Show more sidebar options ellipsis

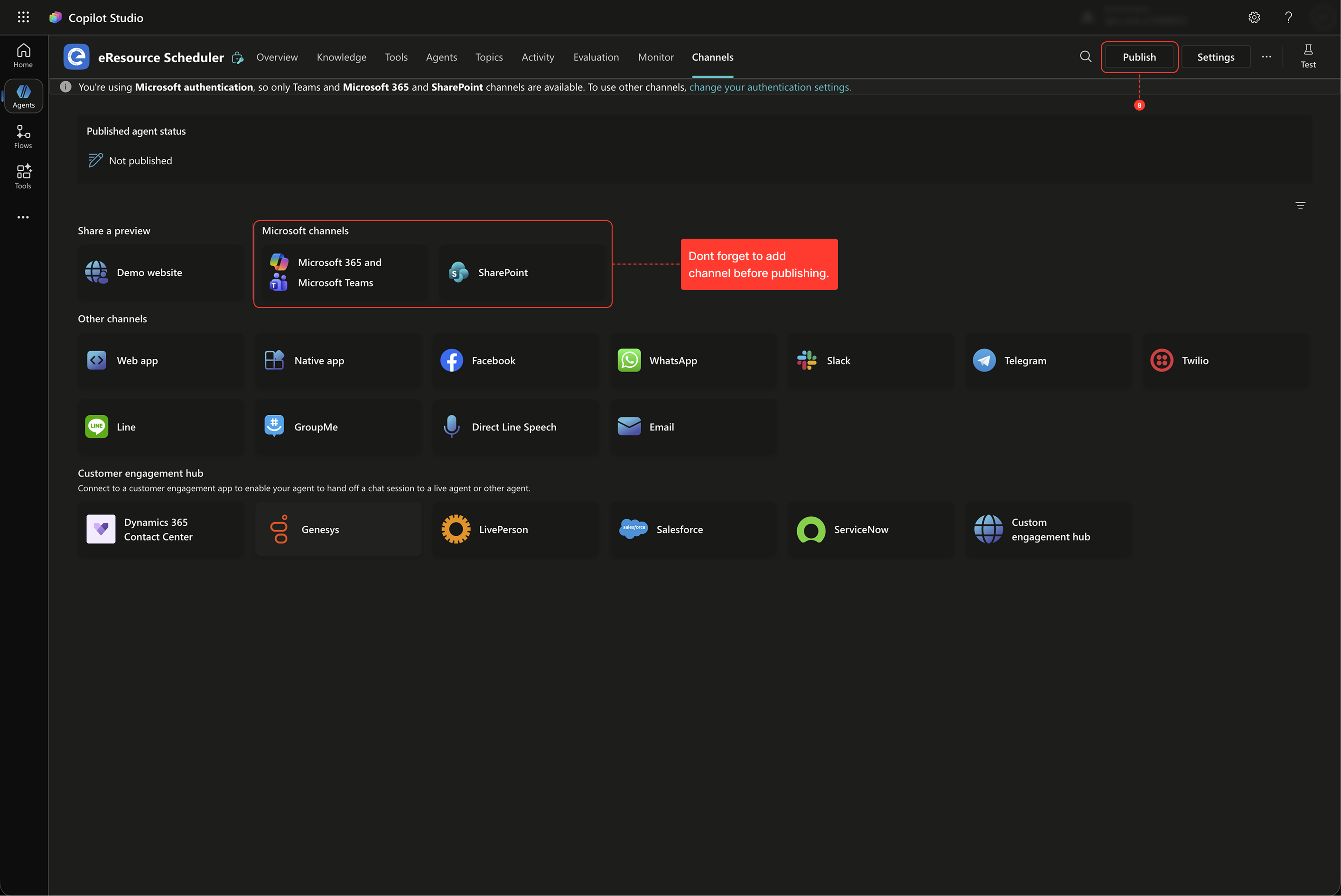(x=23, y=217)
